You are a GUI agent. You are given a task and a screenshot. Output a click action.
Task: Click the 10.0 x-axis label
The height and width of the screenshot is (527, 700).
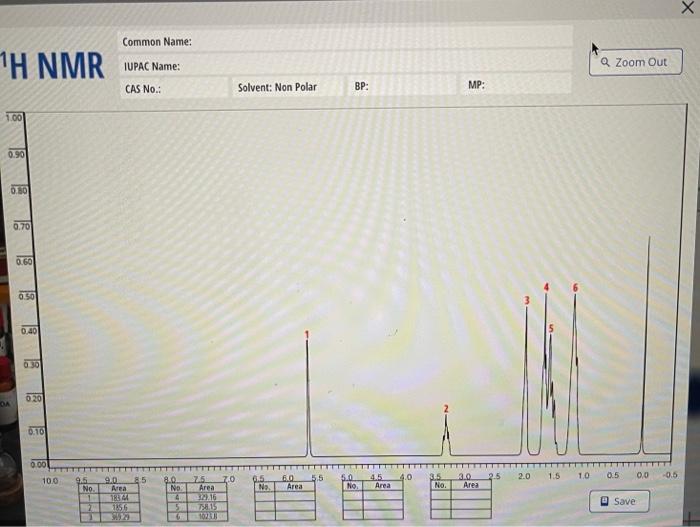[50, 481]
